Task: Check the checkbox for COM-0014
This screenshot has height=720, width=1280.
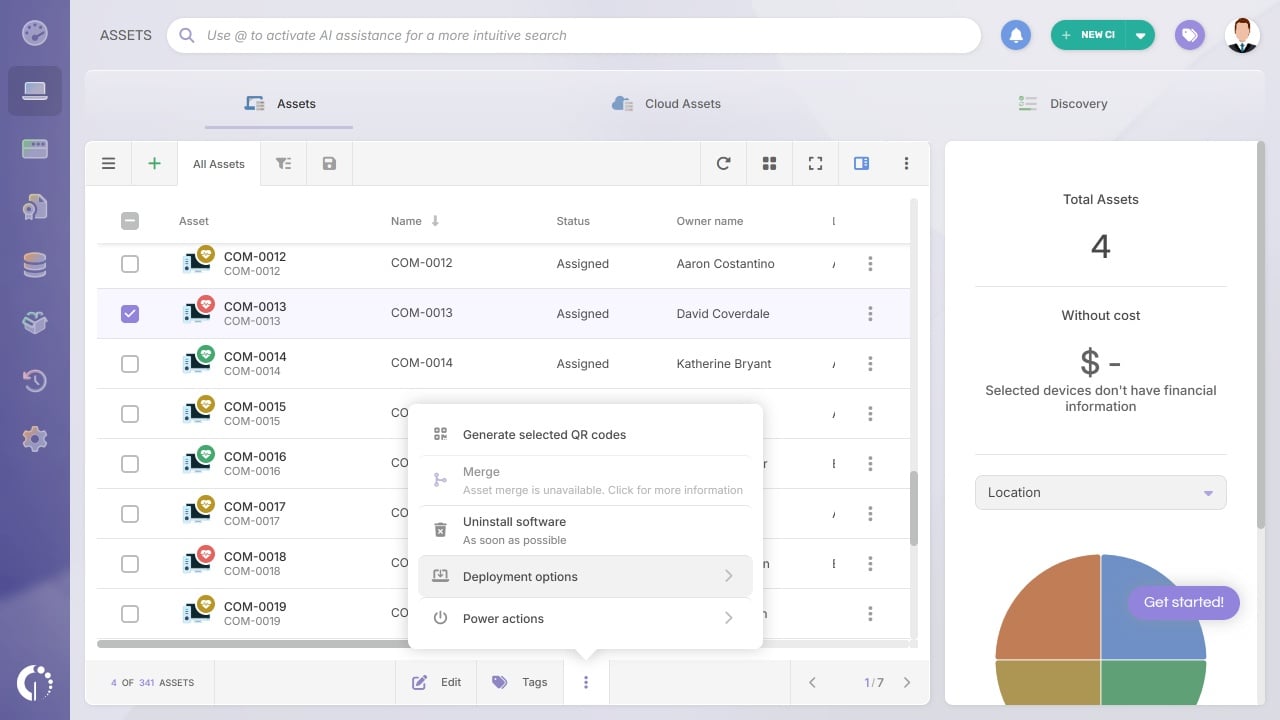Action: pos(130,363)
